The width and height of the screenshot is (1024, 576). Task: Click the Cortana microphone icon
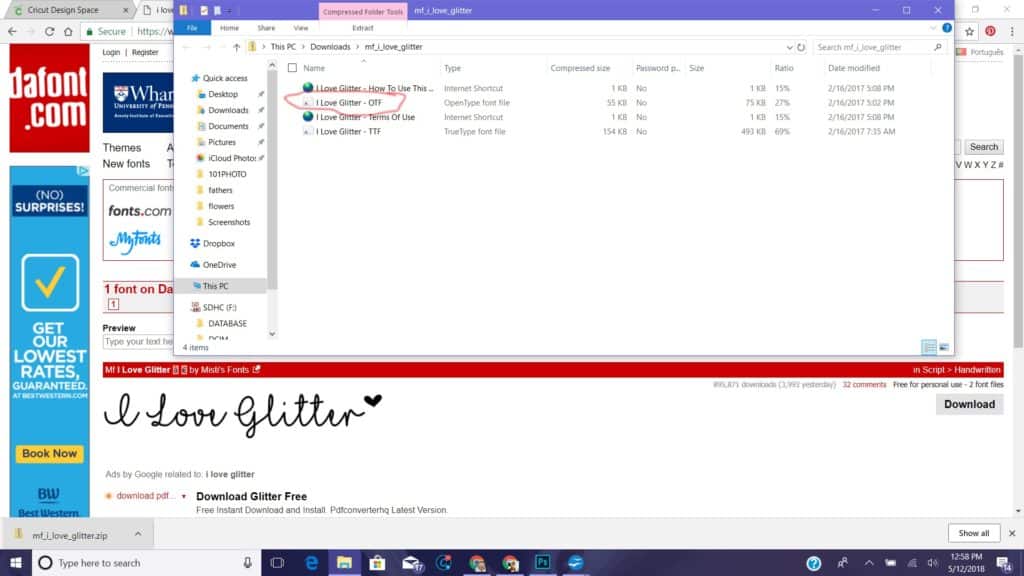(248, 562)
